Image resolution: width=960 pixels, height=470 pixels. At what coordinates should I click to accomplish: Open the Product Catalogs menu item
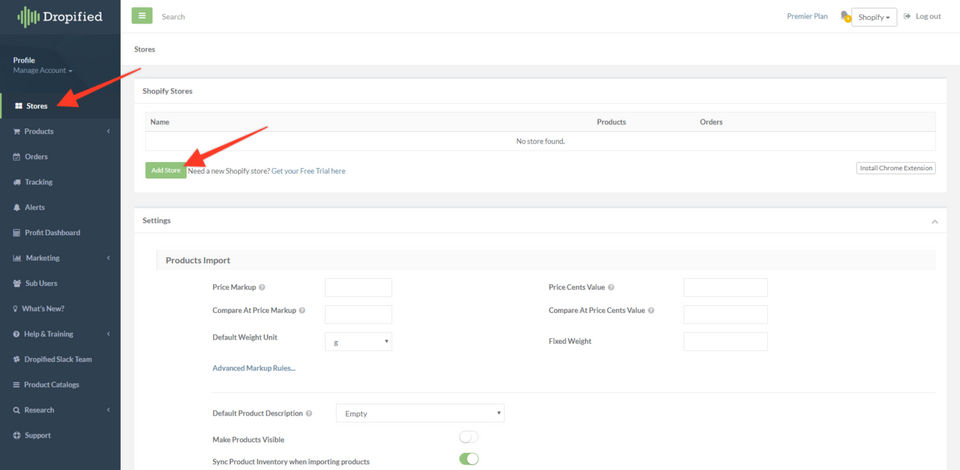pos(60,385)
